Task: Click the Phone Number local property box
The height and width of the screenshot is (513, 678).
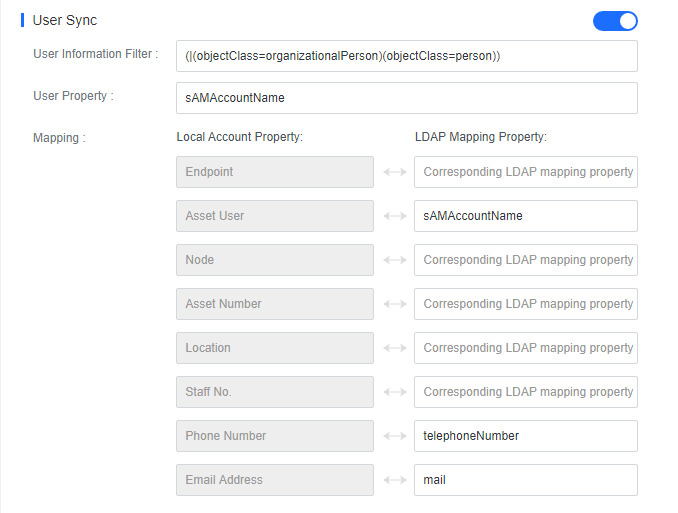Action: pos(275,436)
